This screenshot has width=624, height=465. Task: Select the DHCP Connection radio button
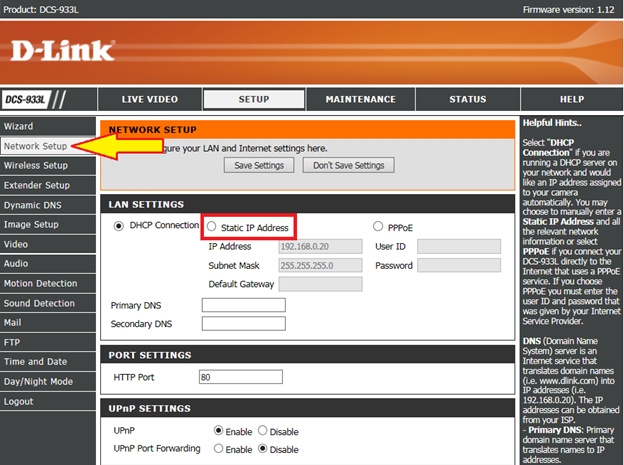pos(118,226)
